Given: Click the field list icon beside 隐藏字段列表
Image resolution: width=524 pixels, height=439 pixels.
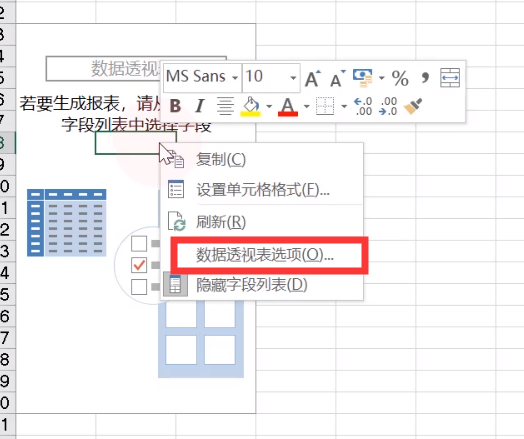Looking at the screenshot, I should coord(175,285).
